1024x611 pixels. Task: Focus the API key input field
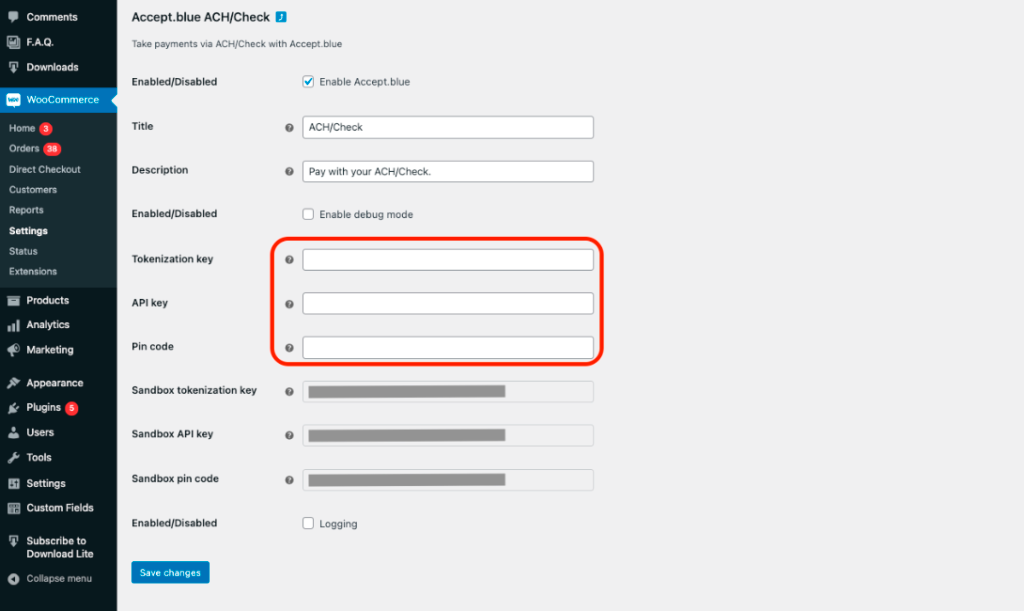click(x=448, y=304)
